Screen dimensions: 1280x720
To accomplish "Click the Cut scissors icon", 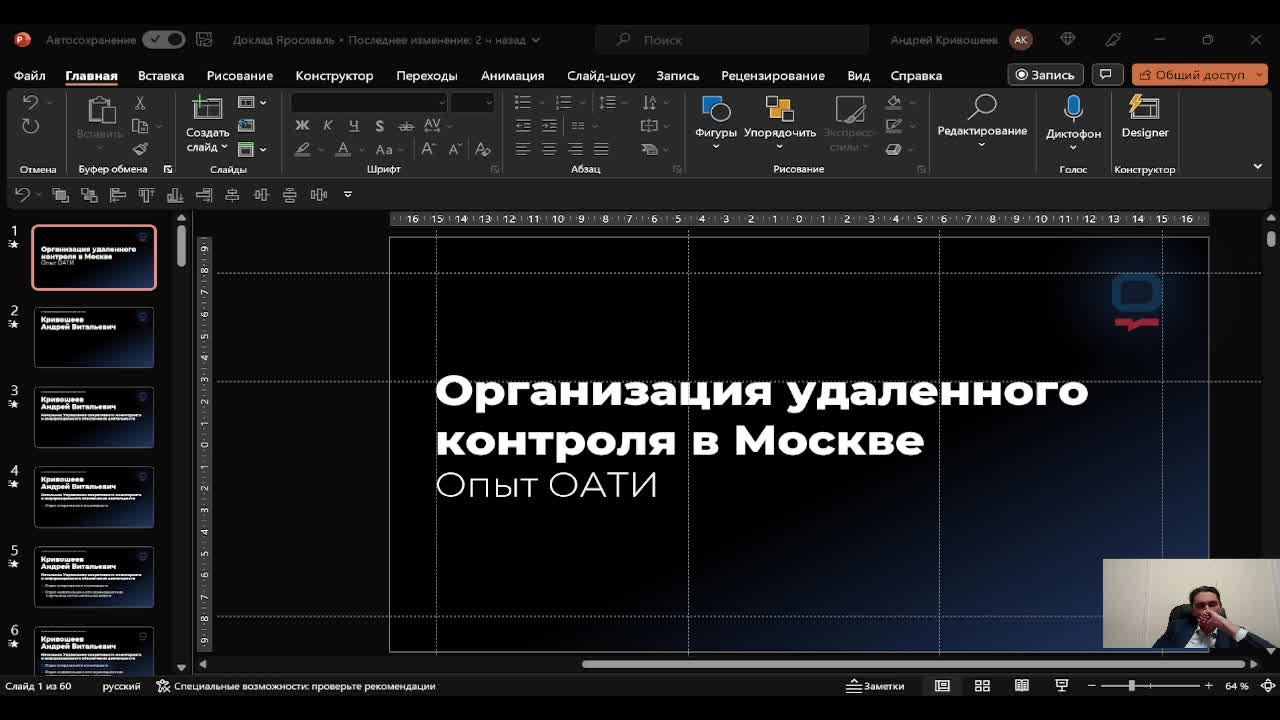I will 140,103.
